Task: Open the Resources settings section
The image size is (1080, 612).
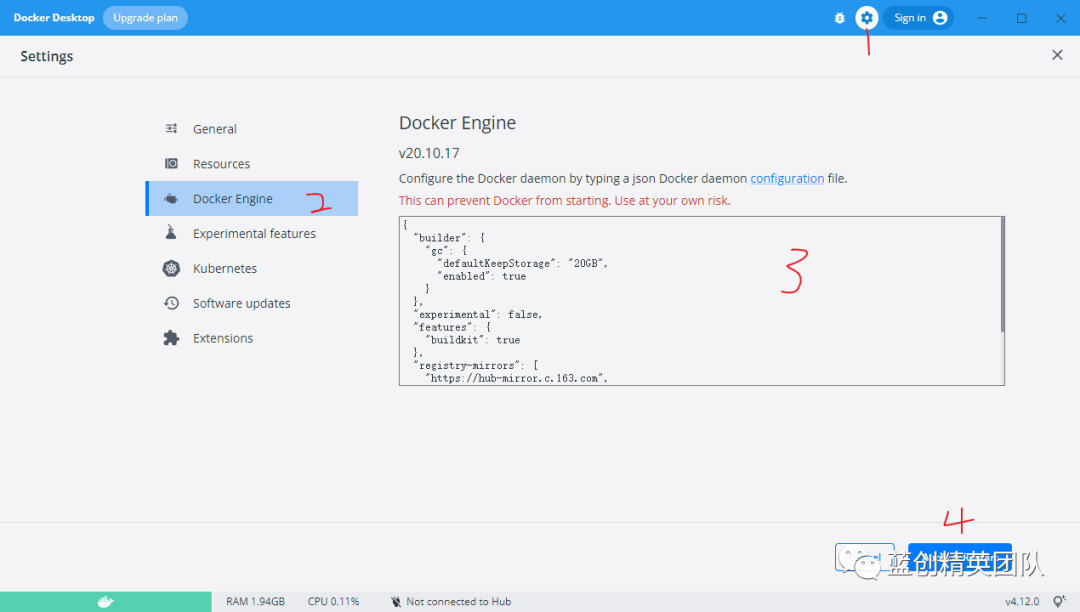Action: coord(251,164)
